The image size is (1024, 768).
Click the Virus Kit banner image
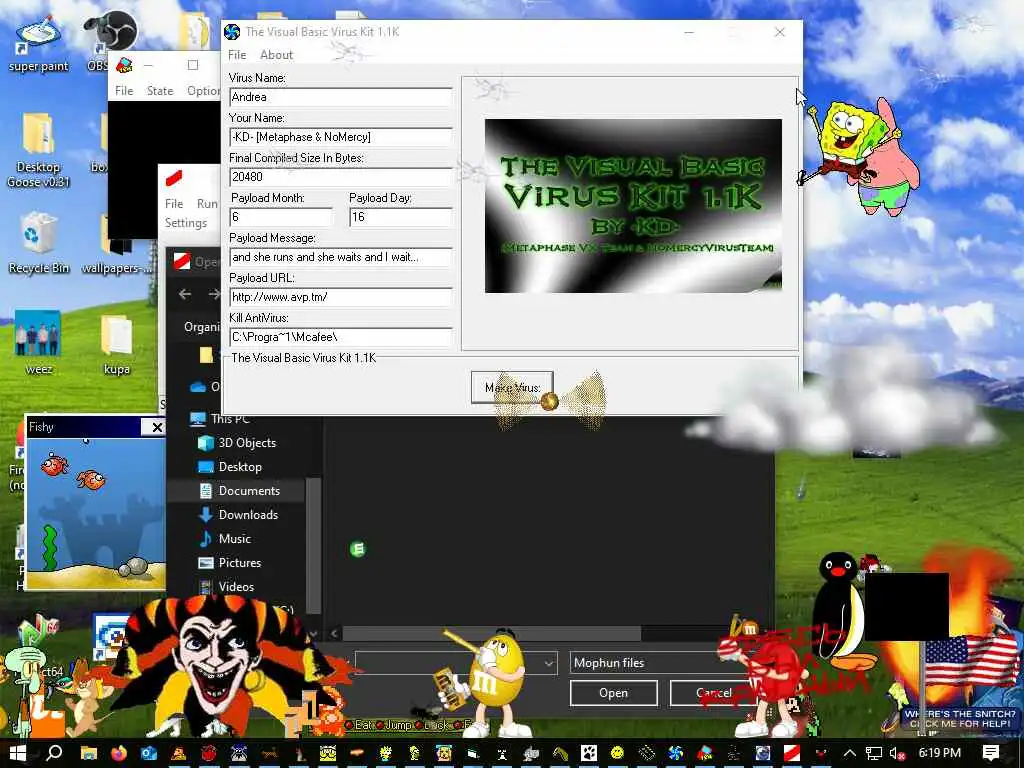[x=633, y=205]
